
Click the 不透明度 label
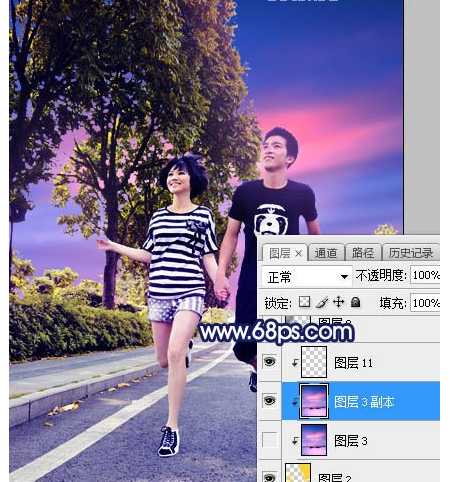(x=381, y=276)
